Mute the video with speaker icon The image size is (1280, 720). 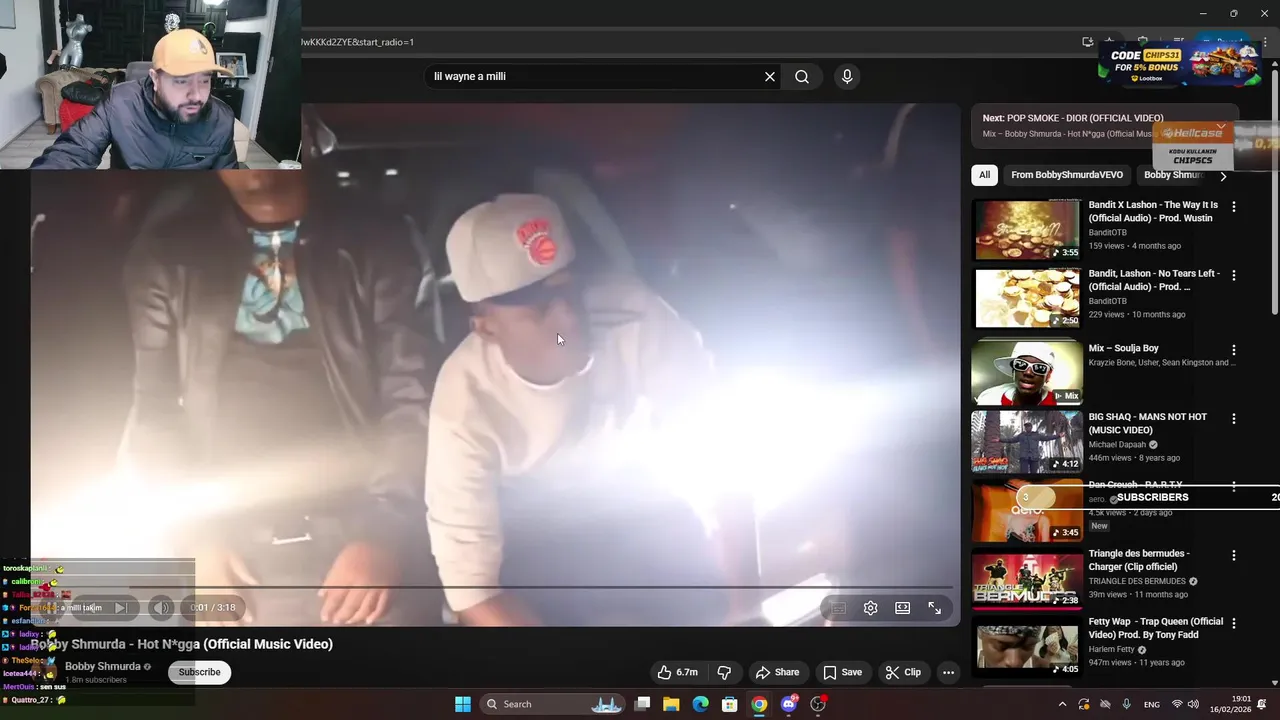tap(161, 607)
